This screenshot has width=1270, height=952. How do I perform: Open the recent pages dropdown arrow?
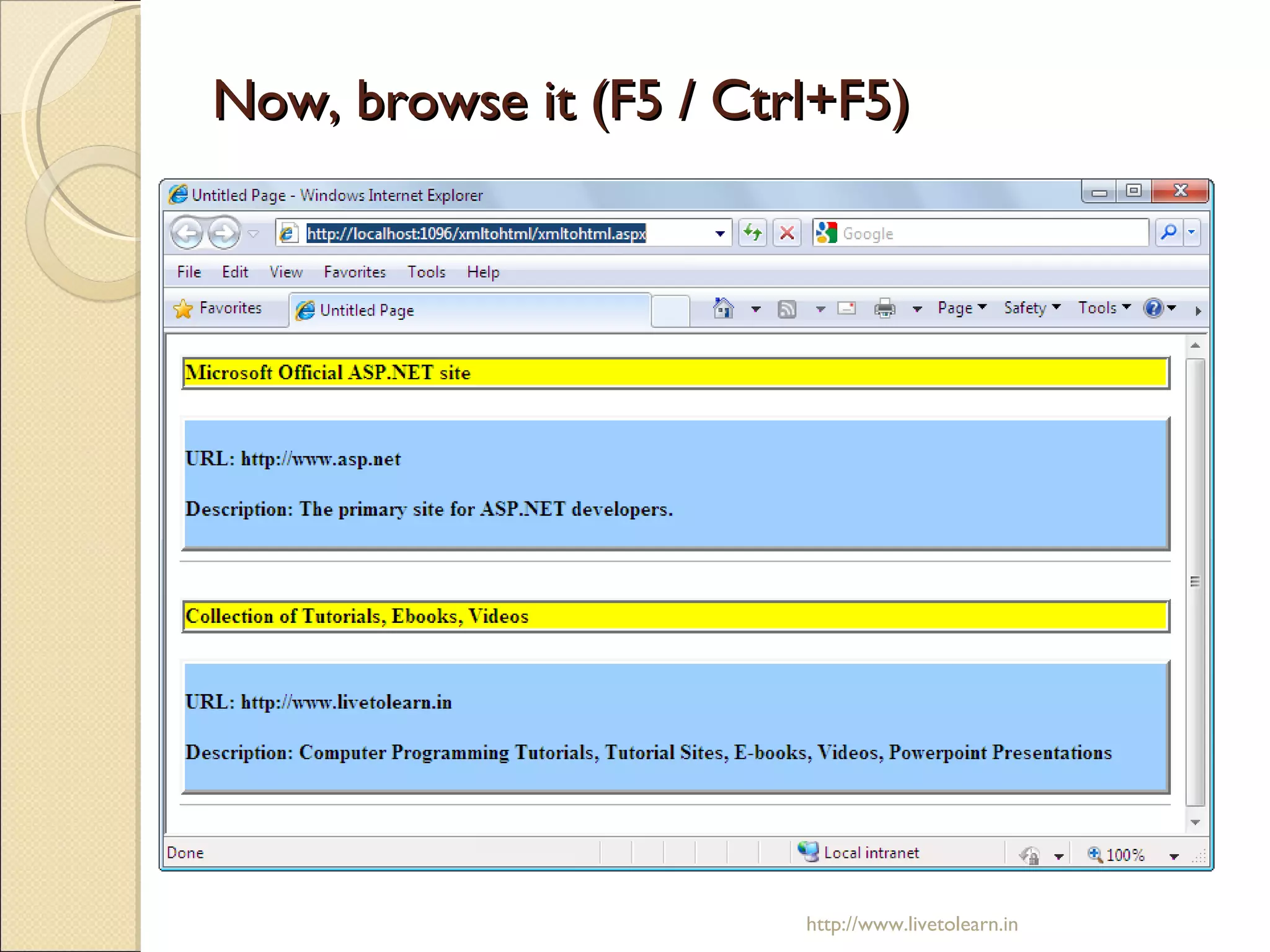pyautogui.click(x=253, y=234)
